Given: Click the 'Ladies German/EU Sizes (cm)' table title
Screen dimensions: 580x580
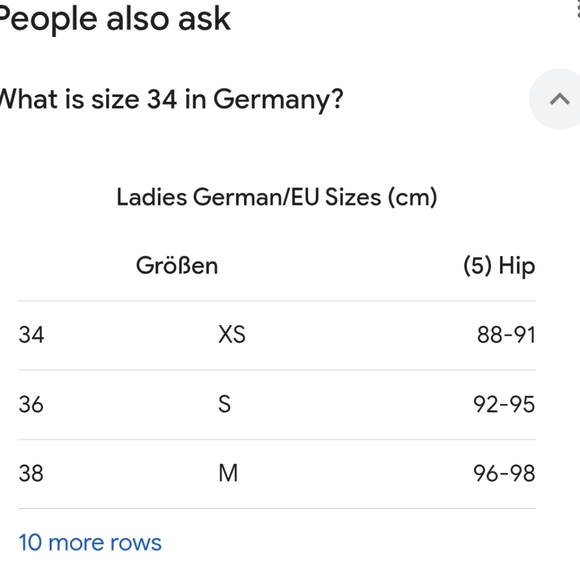Looking at the screenshot, I should pos(277,197).
